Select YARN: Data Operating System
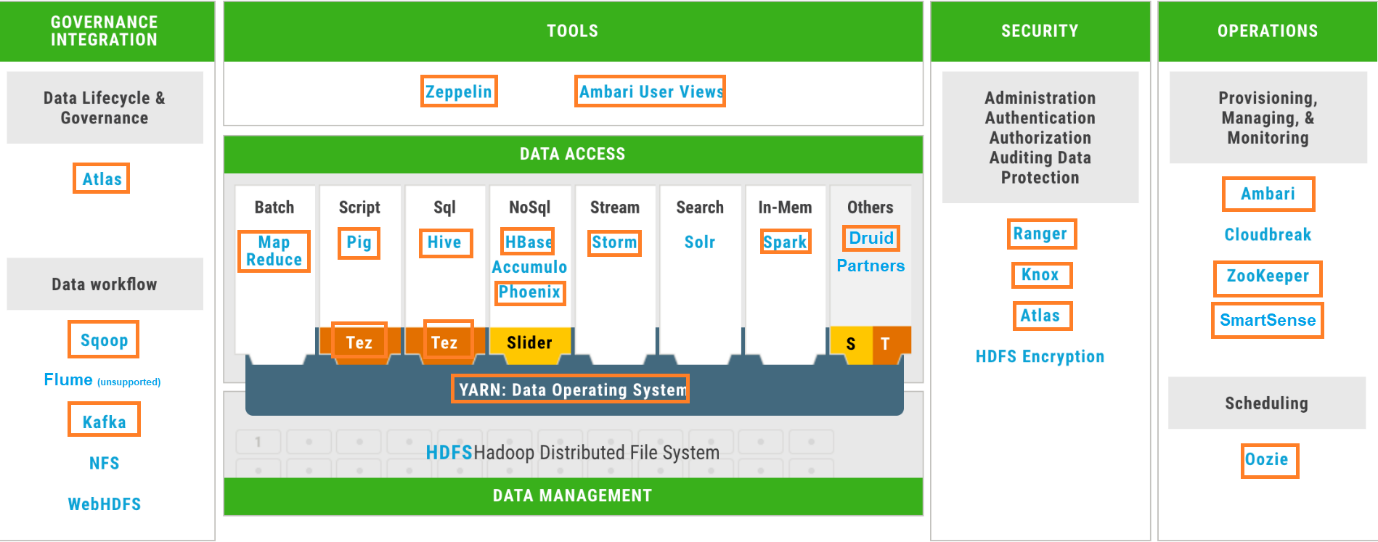The width and height of the screenshot is (1378, 542). 570,389
